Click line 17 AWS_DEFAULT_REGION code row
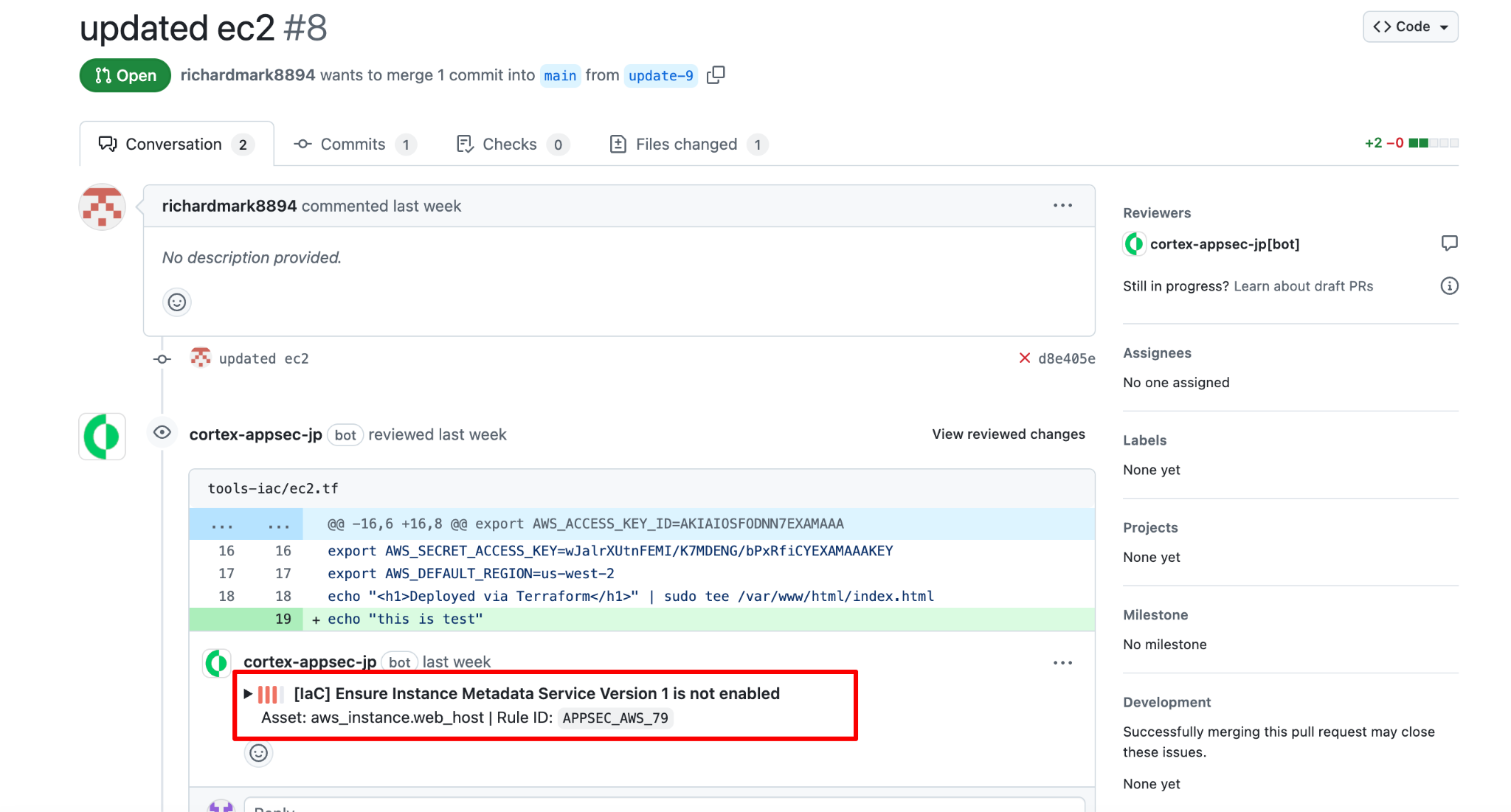 pyautogui.click(x=642, y=574)
